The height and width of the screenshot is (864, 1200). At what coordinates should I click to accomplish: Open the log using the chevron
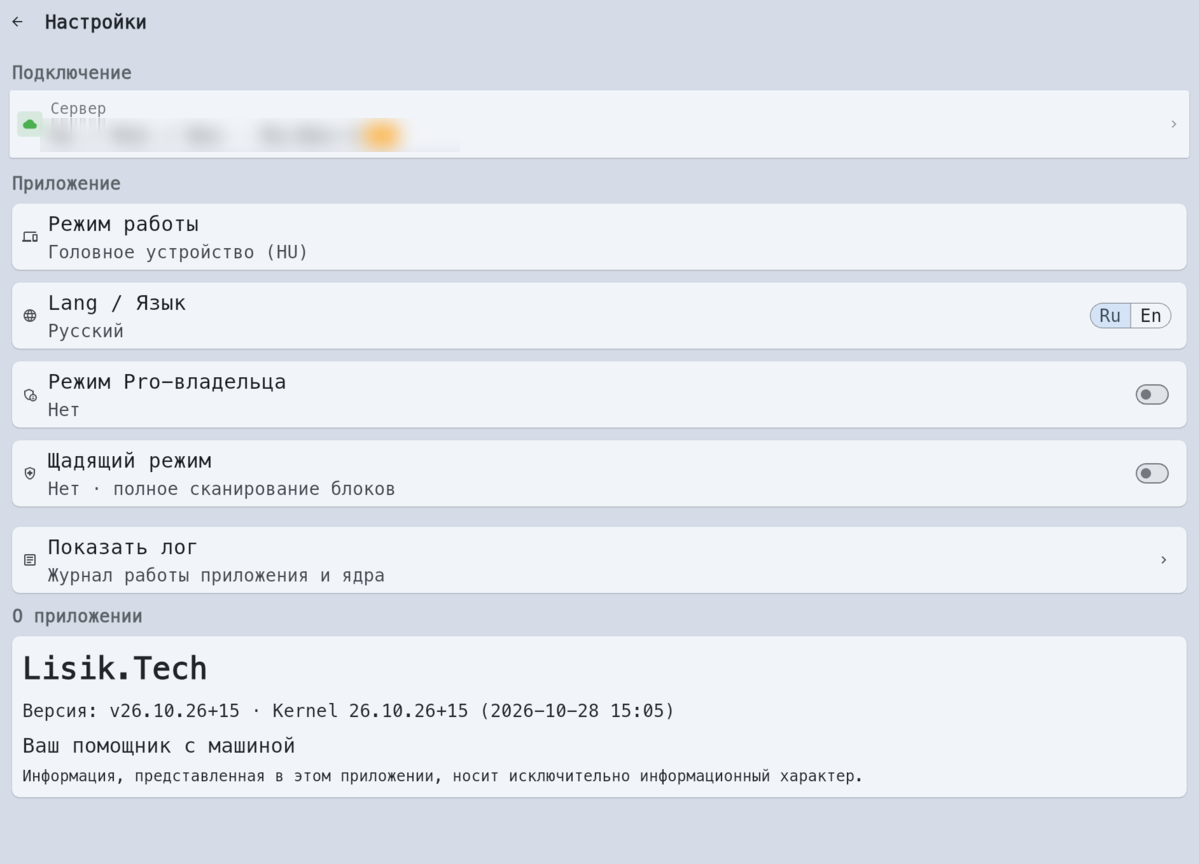coord(1163,560)
